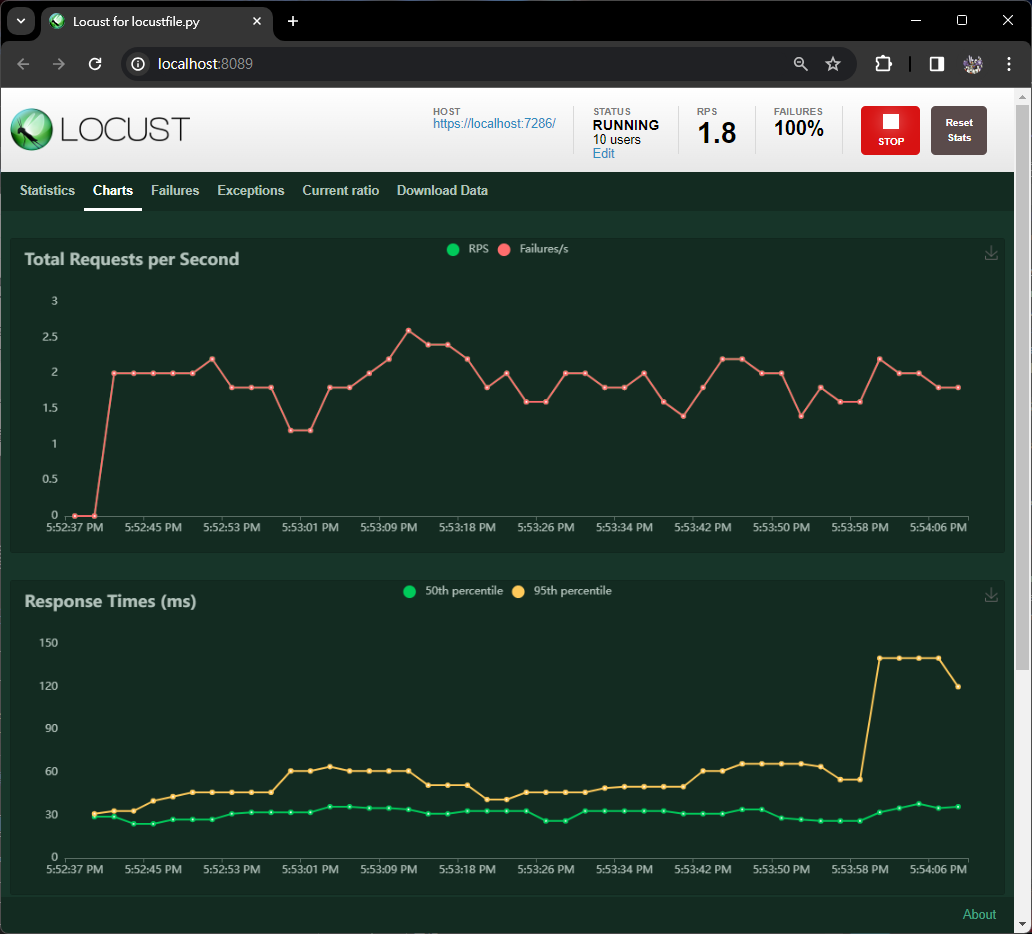View site information icon beside the URL
Screen dimensions: 1032x934
pos(140,64)
